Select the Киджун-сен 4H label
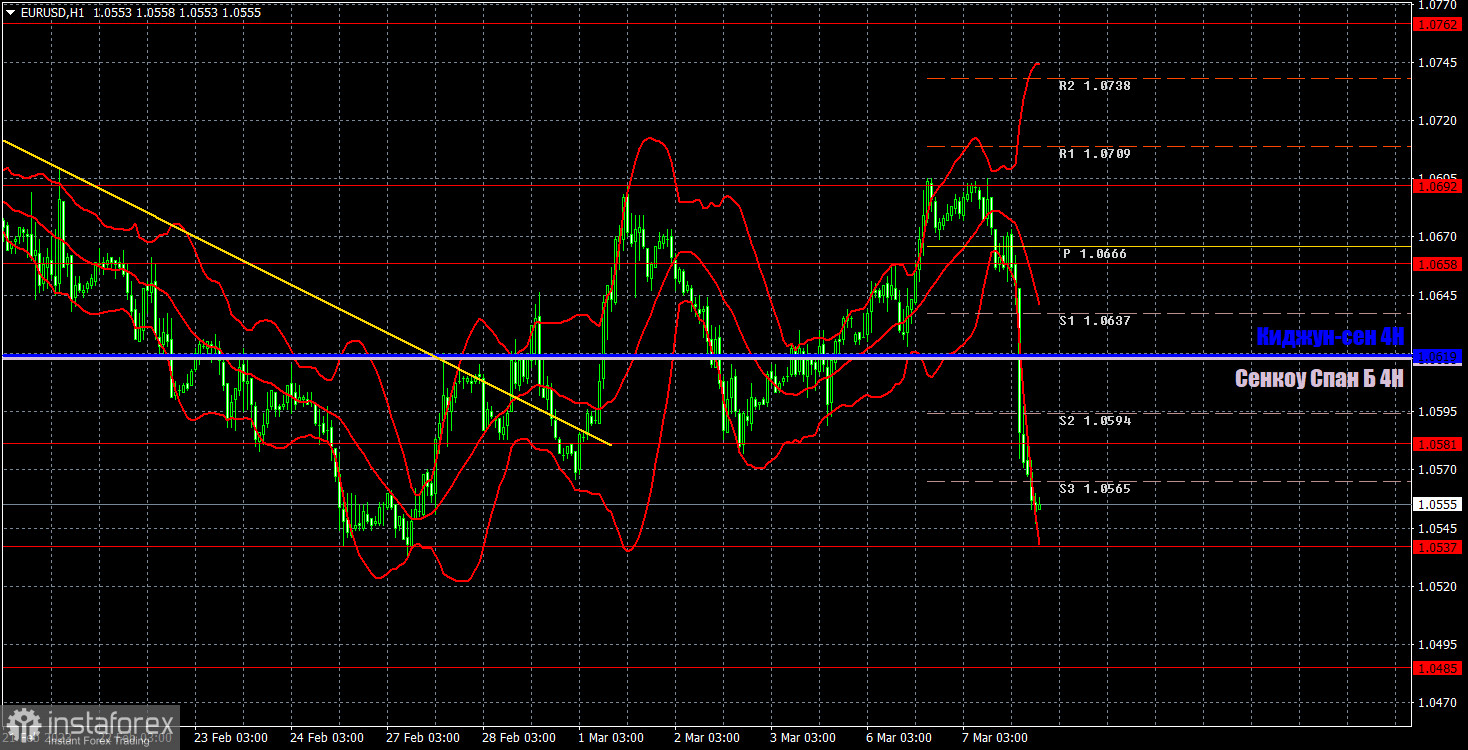The width and height of the screenshot is (1468, 750). [1330, 336]
